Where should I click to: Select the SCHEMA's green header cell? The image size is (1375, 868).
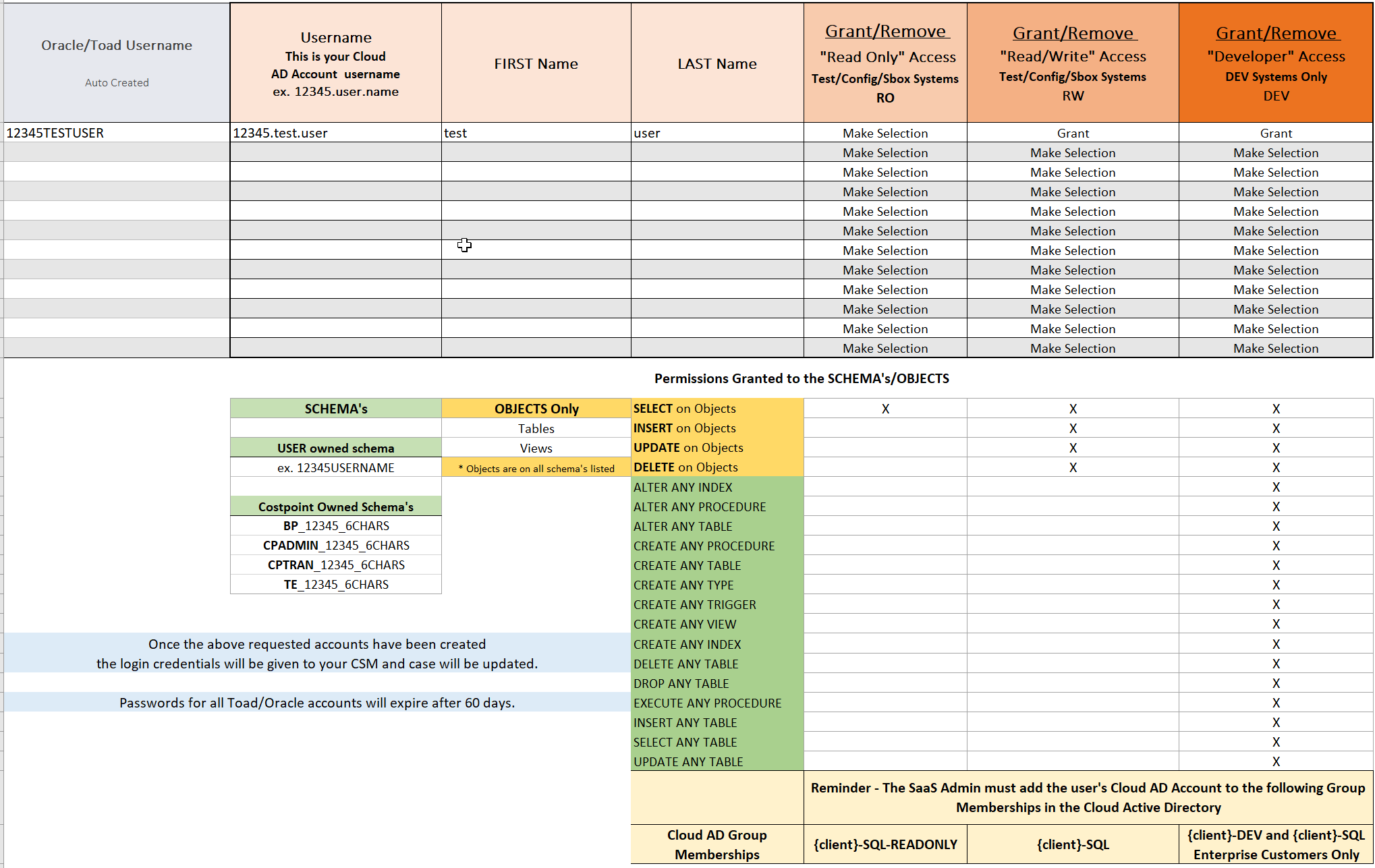pos(335,409)
